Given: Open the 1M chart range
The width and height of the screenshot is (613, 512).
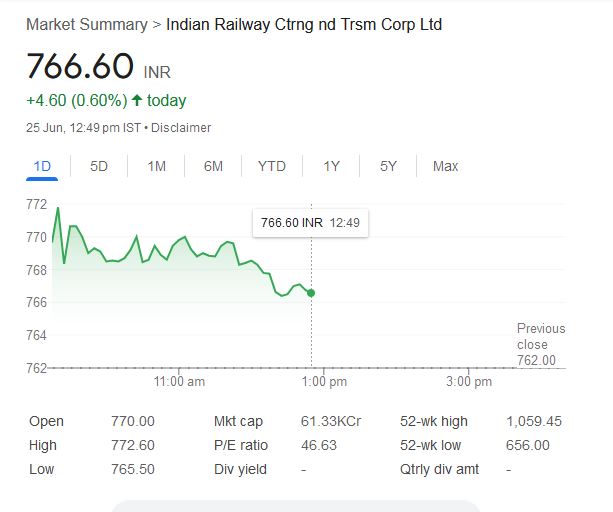Looking at the screenshot, I should [x=156, y=166].
